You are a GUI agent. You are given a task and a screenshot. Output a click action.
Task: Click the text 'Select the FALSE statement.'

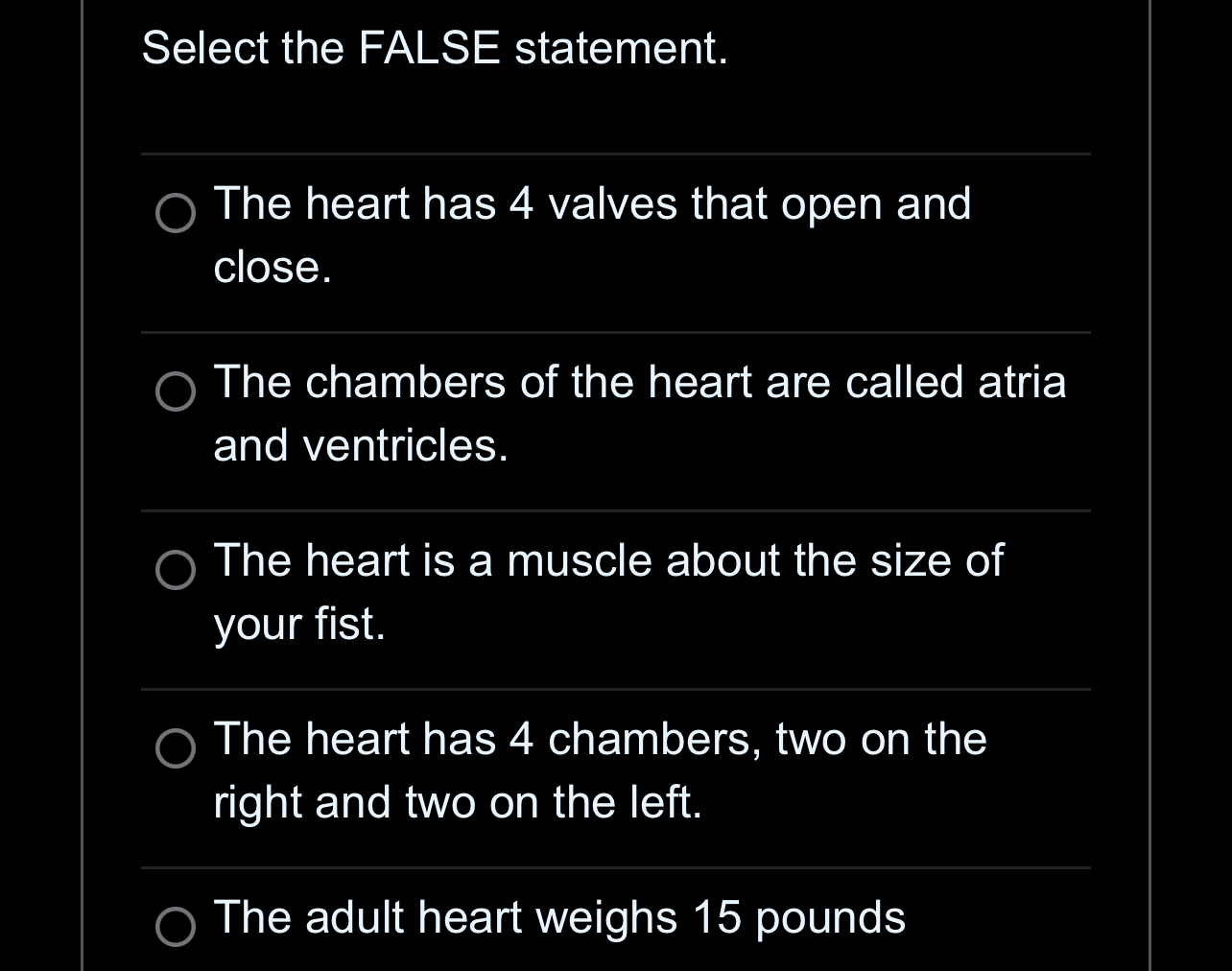[435, 49]
